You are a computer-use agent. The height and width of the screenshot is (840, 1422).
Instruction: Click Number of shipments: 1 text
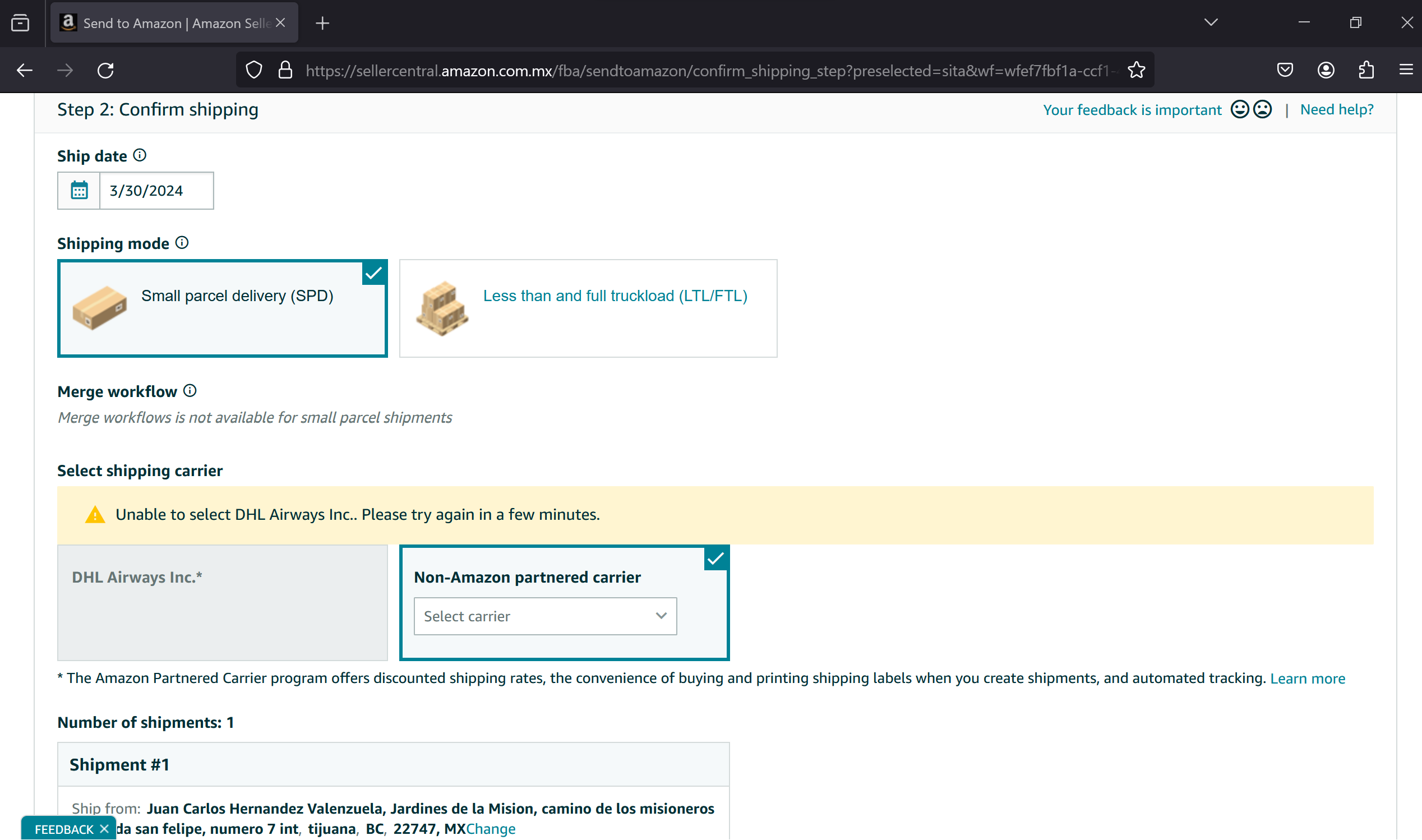tap(146, 723)
